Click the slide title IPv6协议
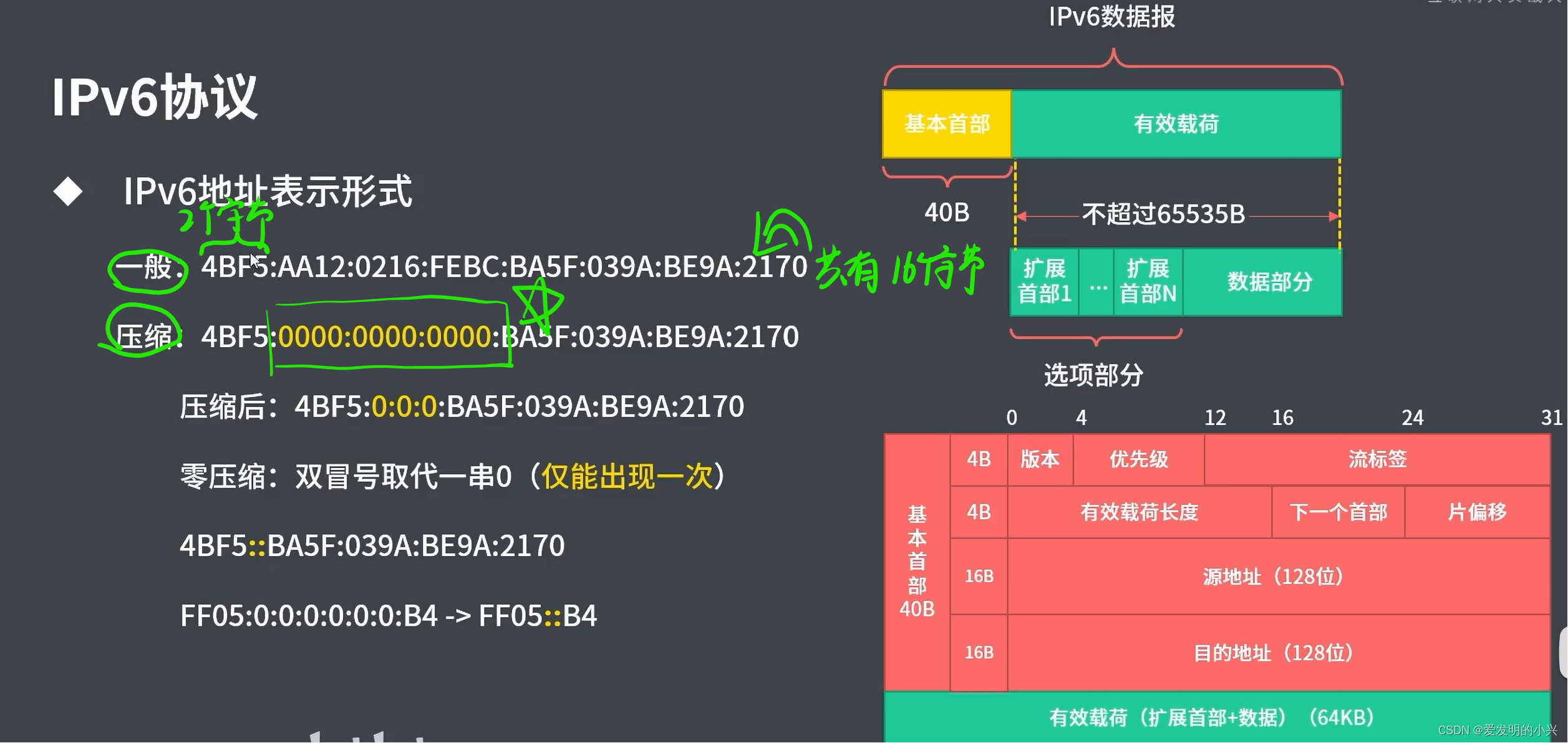Viewport: 1568px width, 743px height. point(154,97)
